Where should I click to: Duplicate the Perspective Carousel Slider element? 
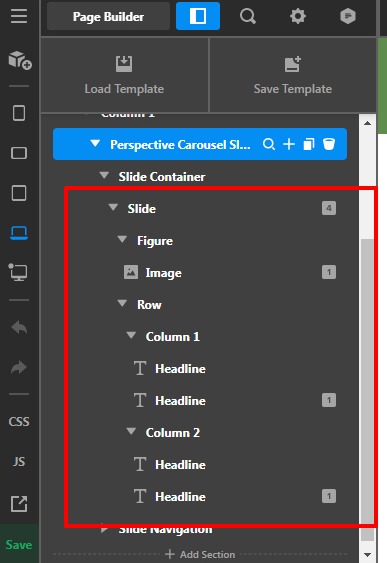pos(309,144)
